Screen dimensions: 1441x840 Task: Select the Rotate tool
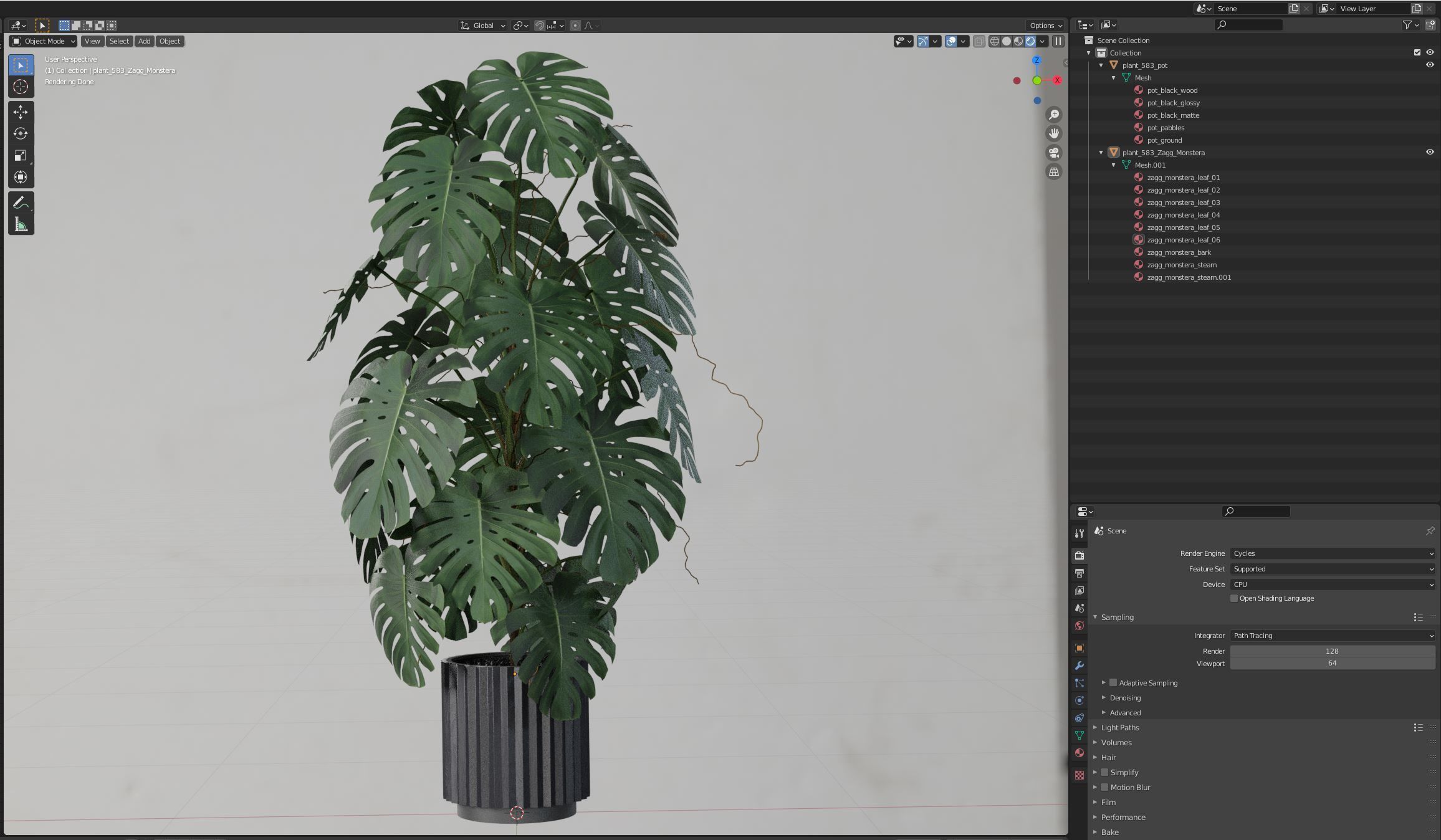click(21, 133)
